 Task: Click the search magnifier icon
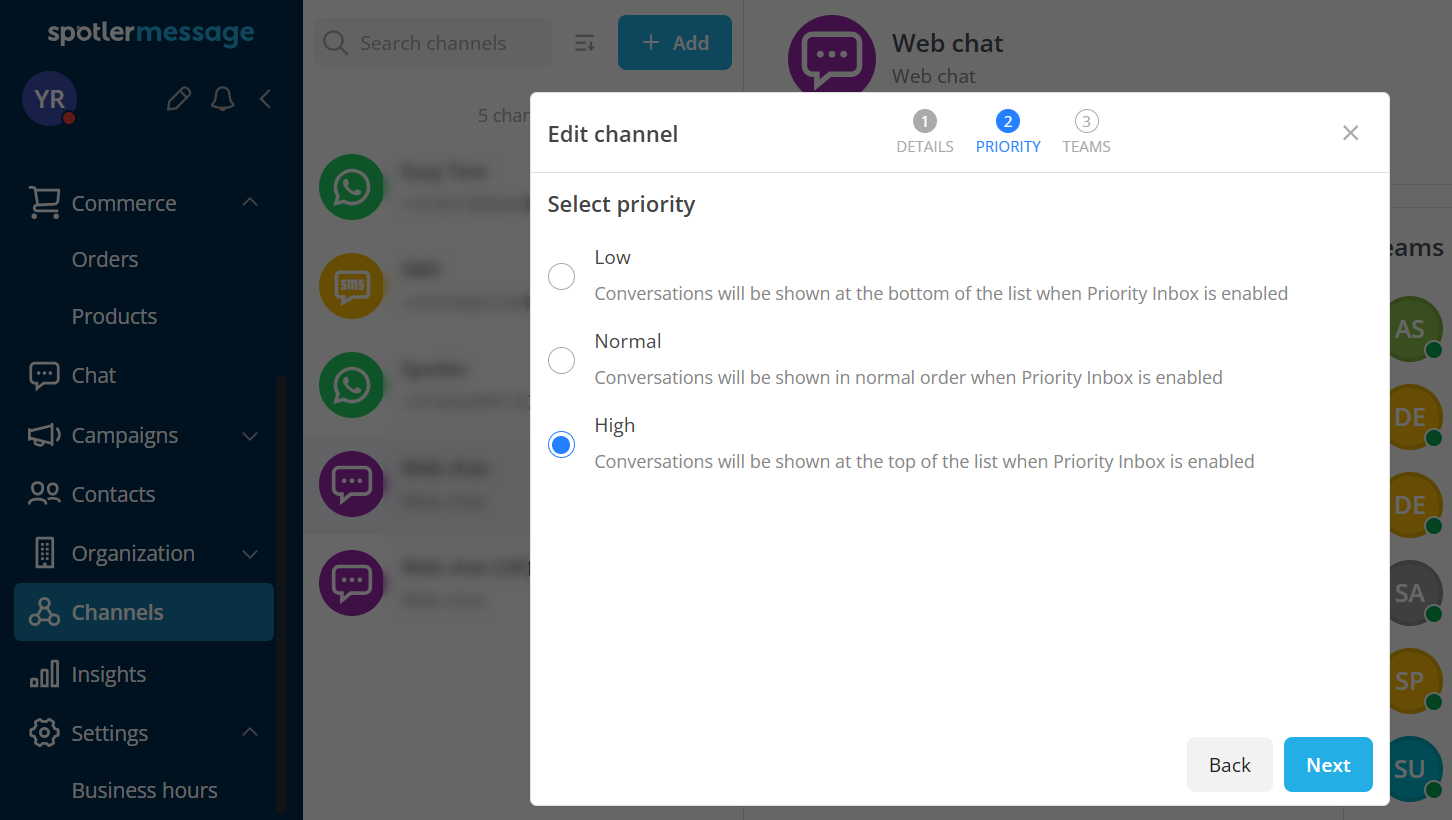point(336,43)
